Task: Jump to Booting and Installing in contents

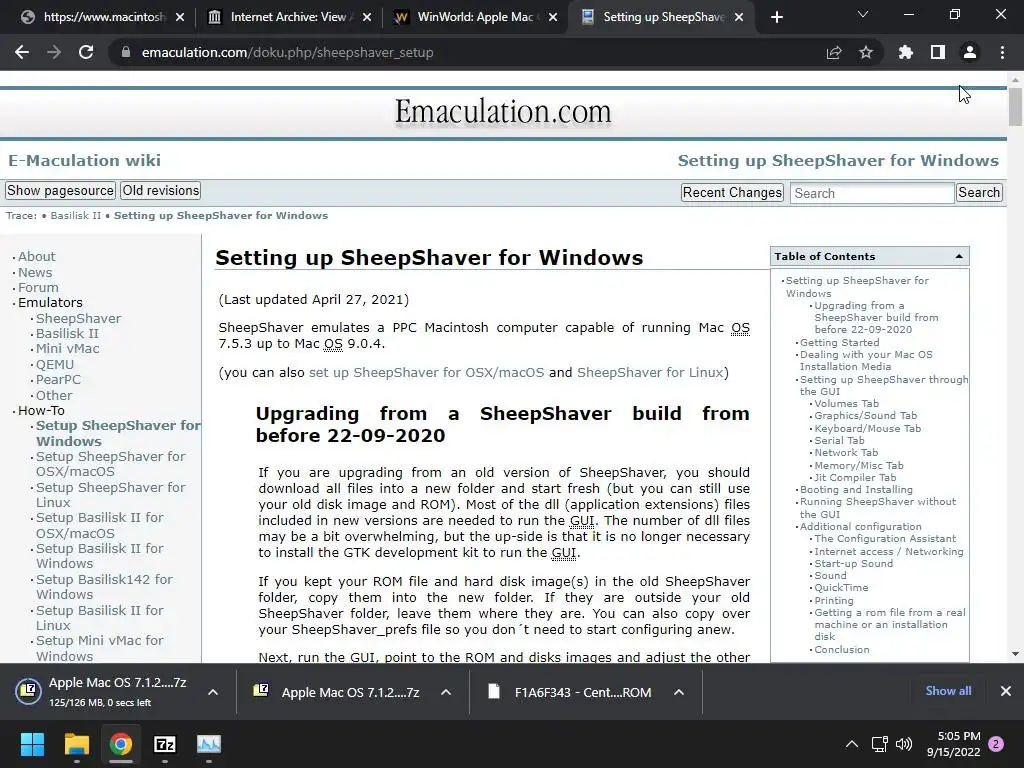Action: click(x=856, y=490)
